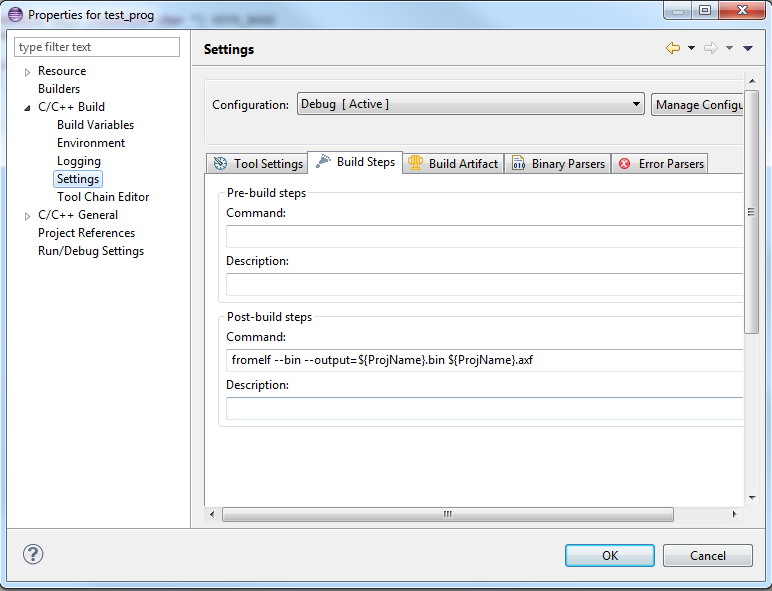Open the Tool Settings tab
Image resolution: width=772 pixels, height=591 pixels.
coord(257,164)
